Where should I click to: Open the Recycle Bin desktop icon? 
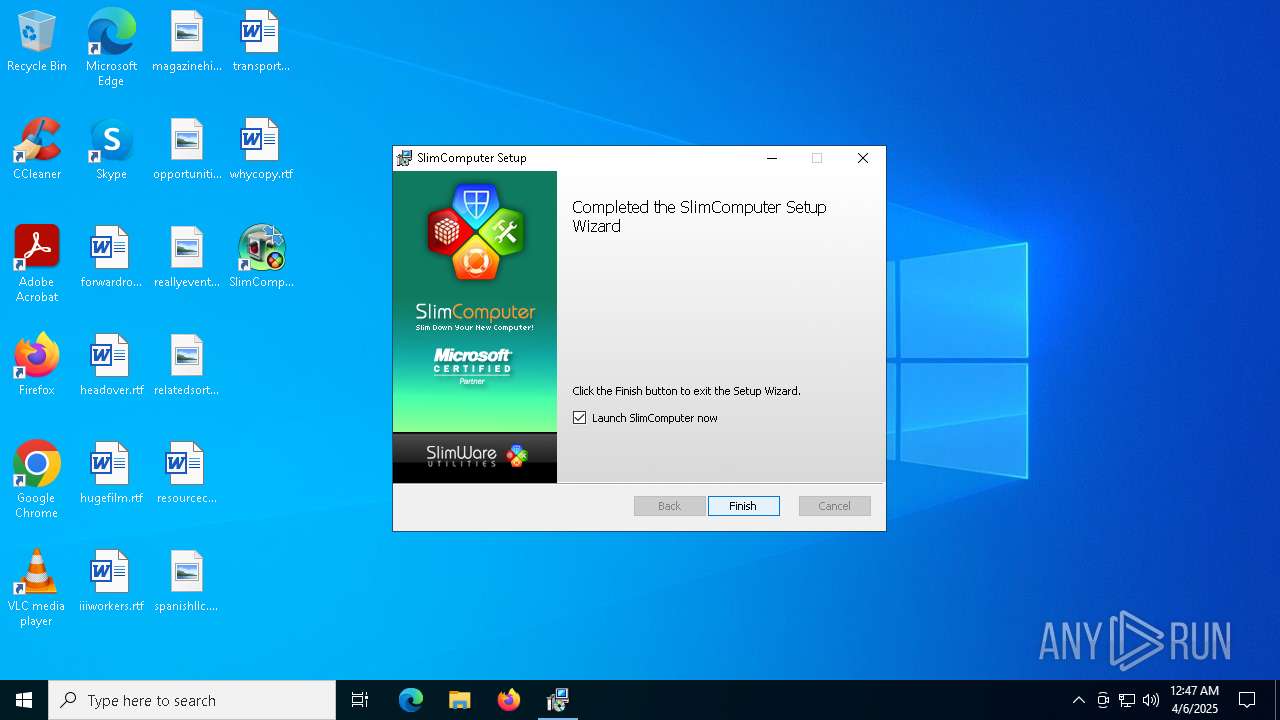tap(37, 41)
